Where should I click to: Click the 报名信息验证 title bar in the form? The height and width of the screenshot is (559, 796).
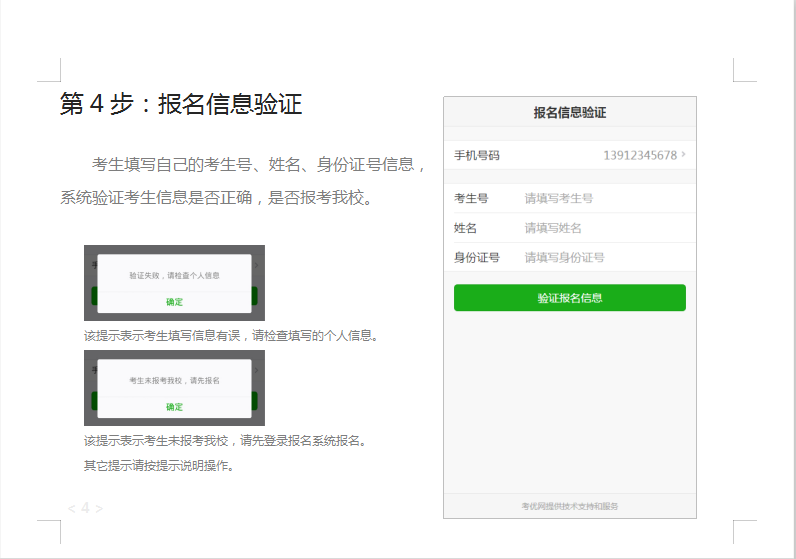click(x=569, y=112)
